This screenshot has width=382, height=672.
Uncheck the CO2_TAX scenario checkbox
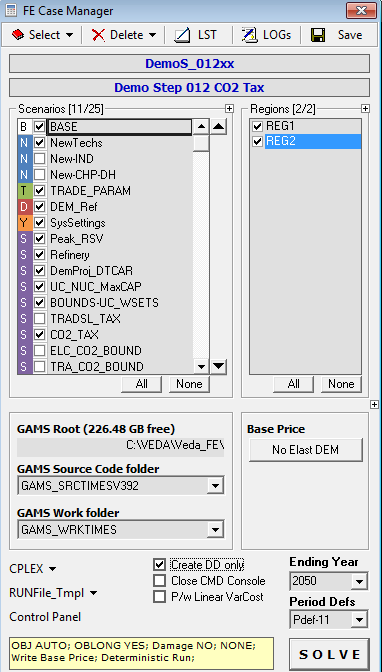[x=39, y=335]
